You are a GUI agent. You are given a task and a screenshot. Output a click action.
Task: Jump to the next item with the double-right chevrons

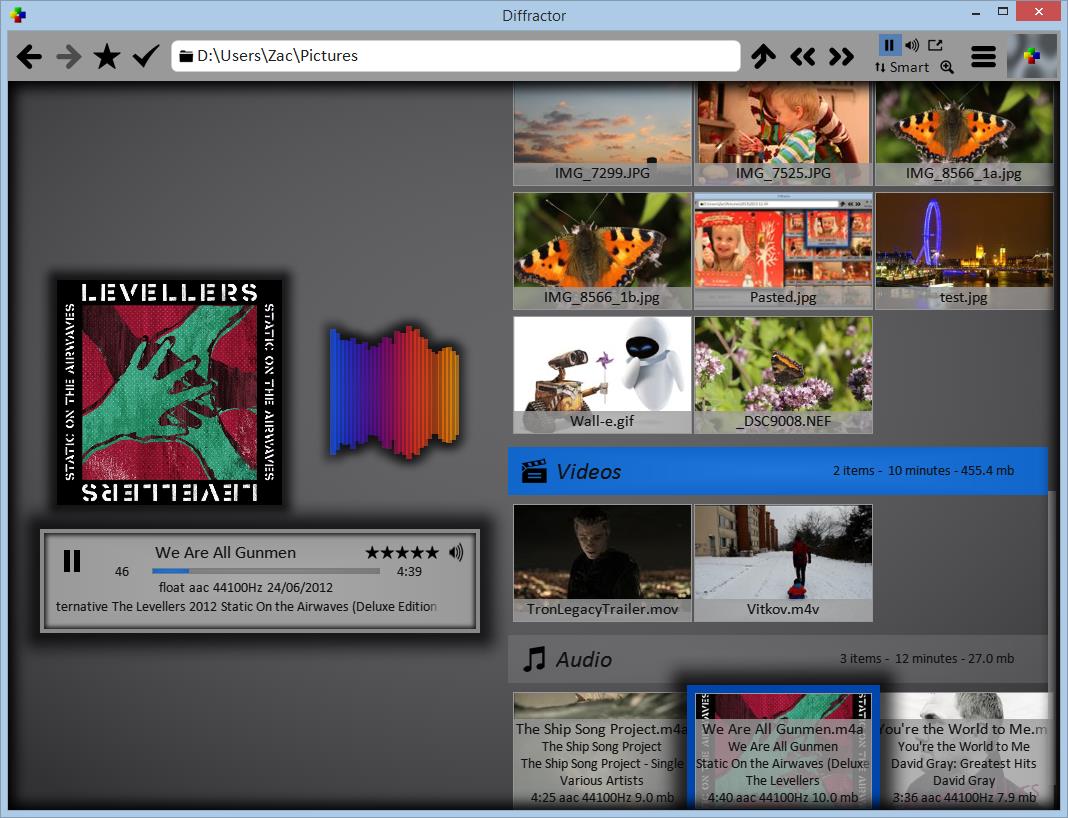pos(841,56)
